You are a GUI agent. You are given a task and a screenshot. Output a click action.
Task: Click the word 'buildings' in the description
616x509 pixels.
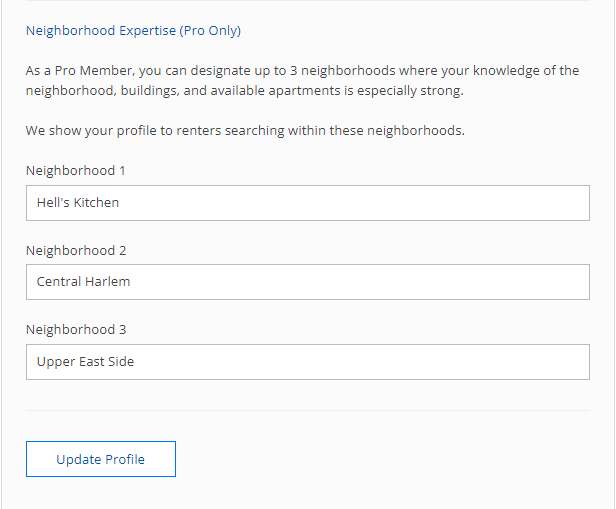pyautogui.click(x=150, y=91)
